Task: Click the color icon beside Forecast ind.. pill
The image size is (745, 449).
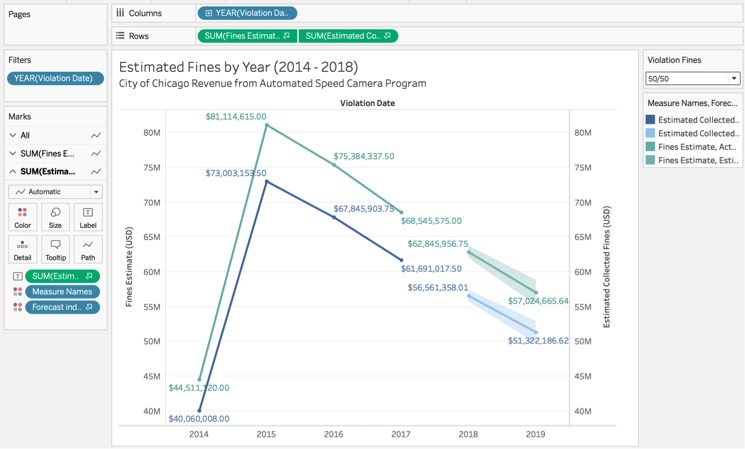Action: (17, 307)
